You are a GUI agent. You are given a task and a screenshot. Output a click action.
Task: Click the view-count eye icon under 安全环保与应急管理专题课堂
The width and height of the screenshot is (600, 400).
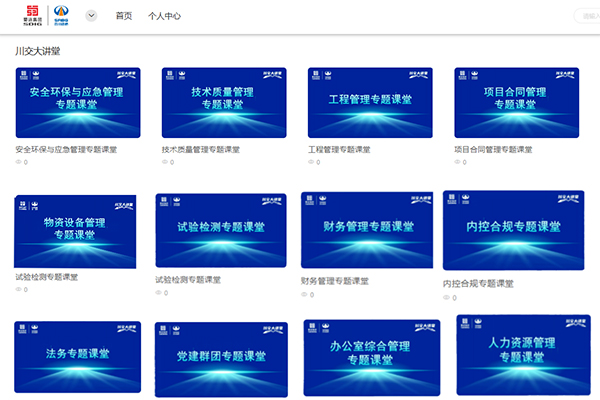(x=19, y=161)
